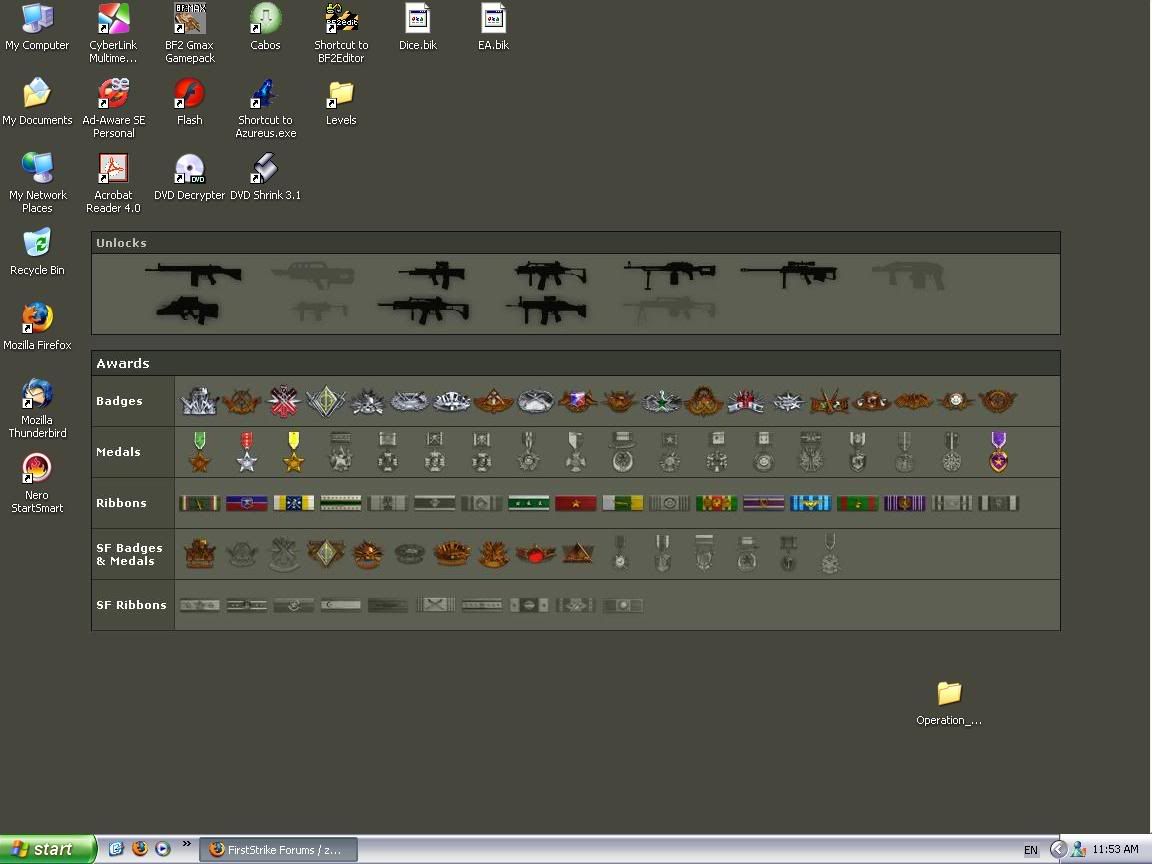Select the Dice.bik file
The height and width of the screenshot is (864, 1152).
tap(417, 28)
